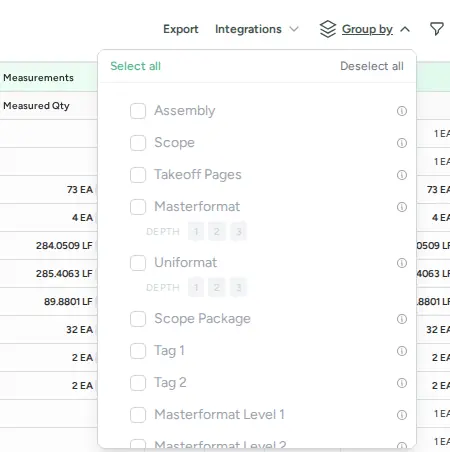
Task: Set Masterformat depth to 1
Action: 196,231
